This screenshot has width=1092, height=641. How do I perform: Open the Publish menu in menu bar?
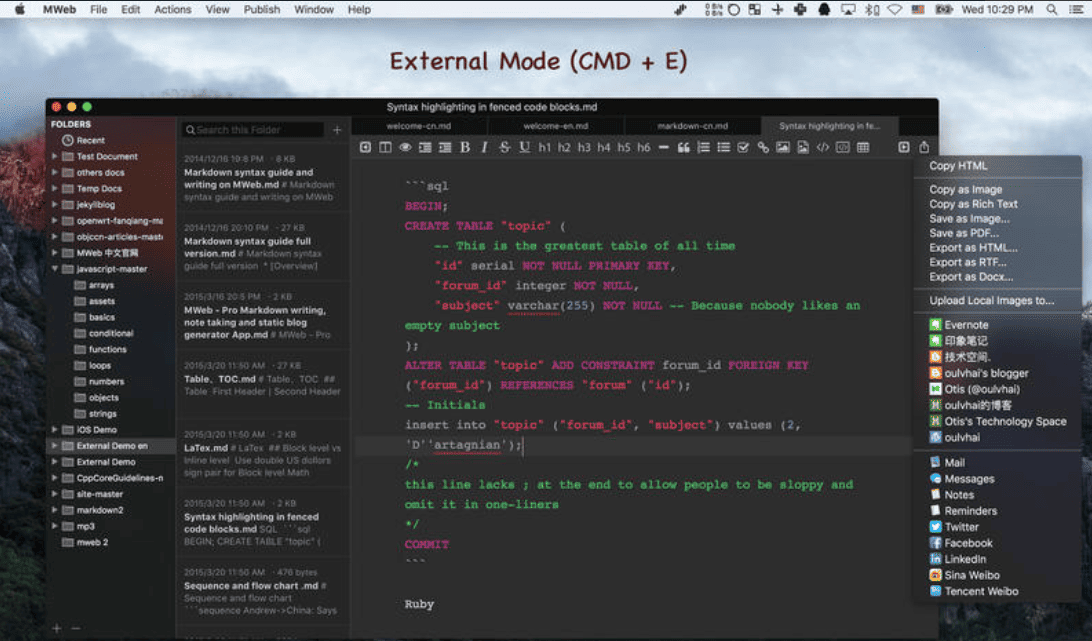[x=262, y=10]
